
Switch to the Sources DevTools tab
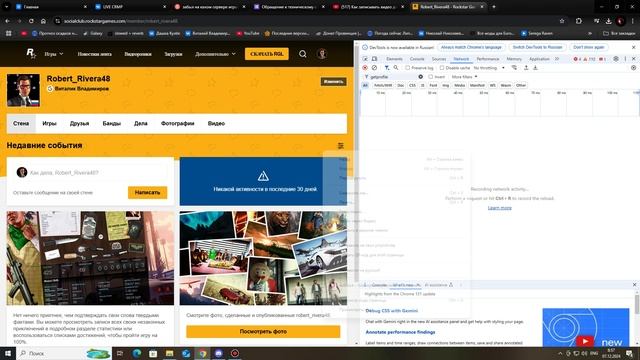point(439,59)
